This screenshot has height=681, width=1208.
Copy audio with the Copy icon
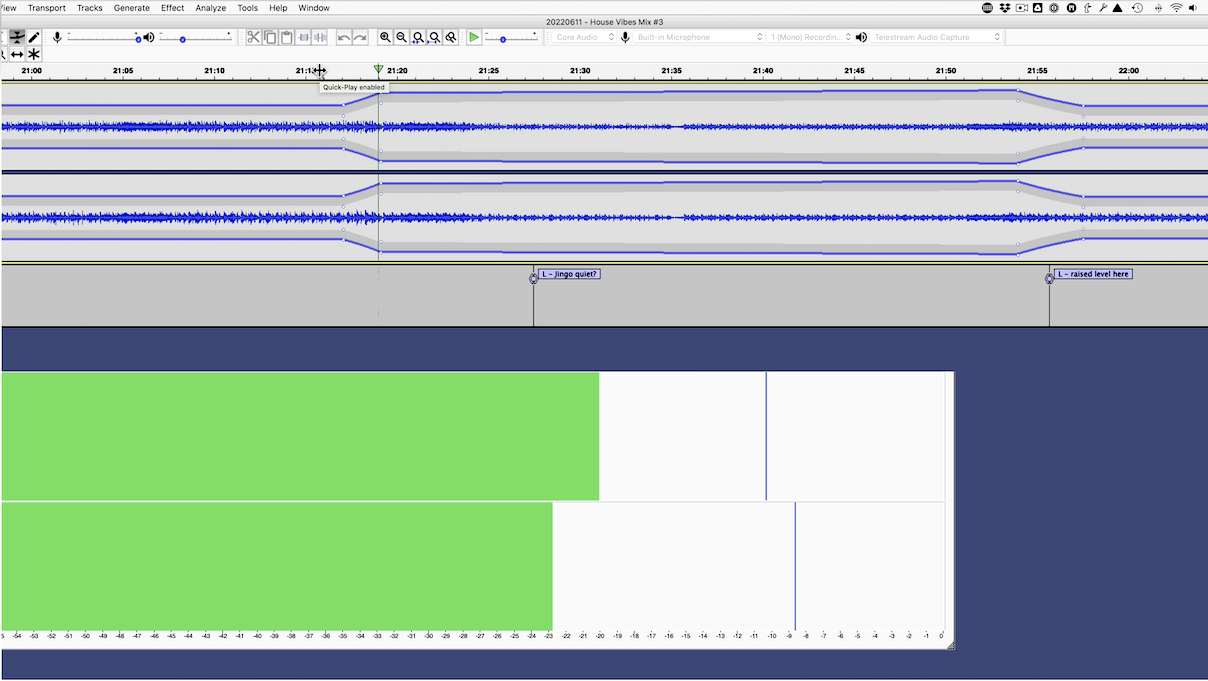coord(270,37)
